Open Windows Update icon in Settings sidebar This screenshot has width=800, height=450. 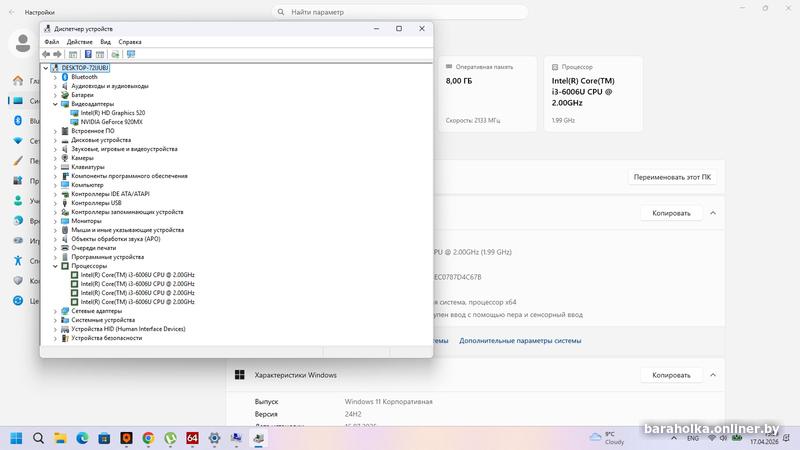[x=18, y=301]
